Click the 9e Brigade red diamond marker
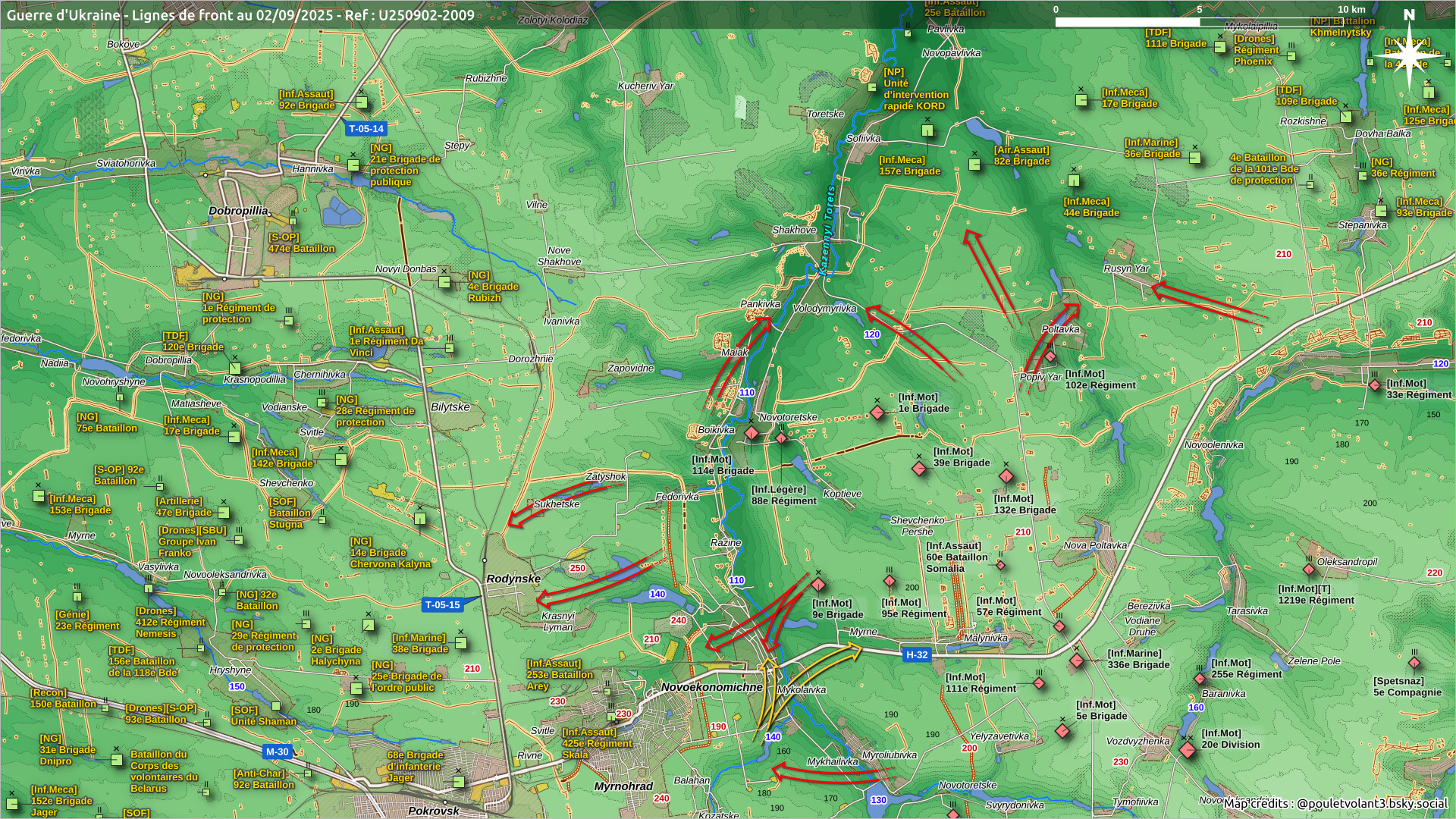The image size is (1456, 819). click(817, 585)
